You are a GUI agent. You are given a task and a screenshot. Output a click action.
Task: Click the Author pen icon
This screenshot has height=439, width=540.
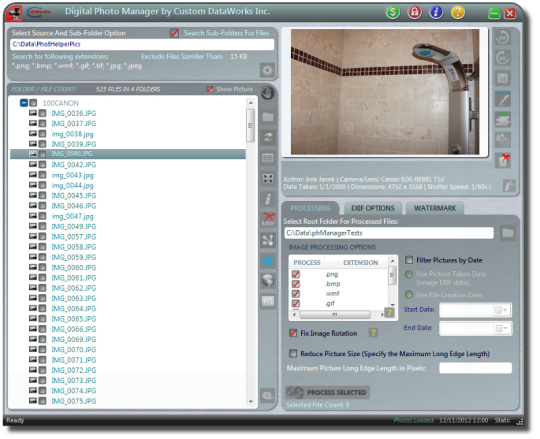502,99
